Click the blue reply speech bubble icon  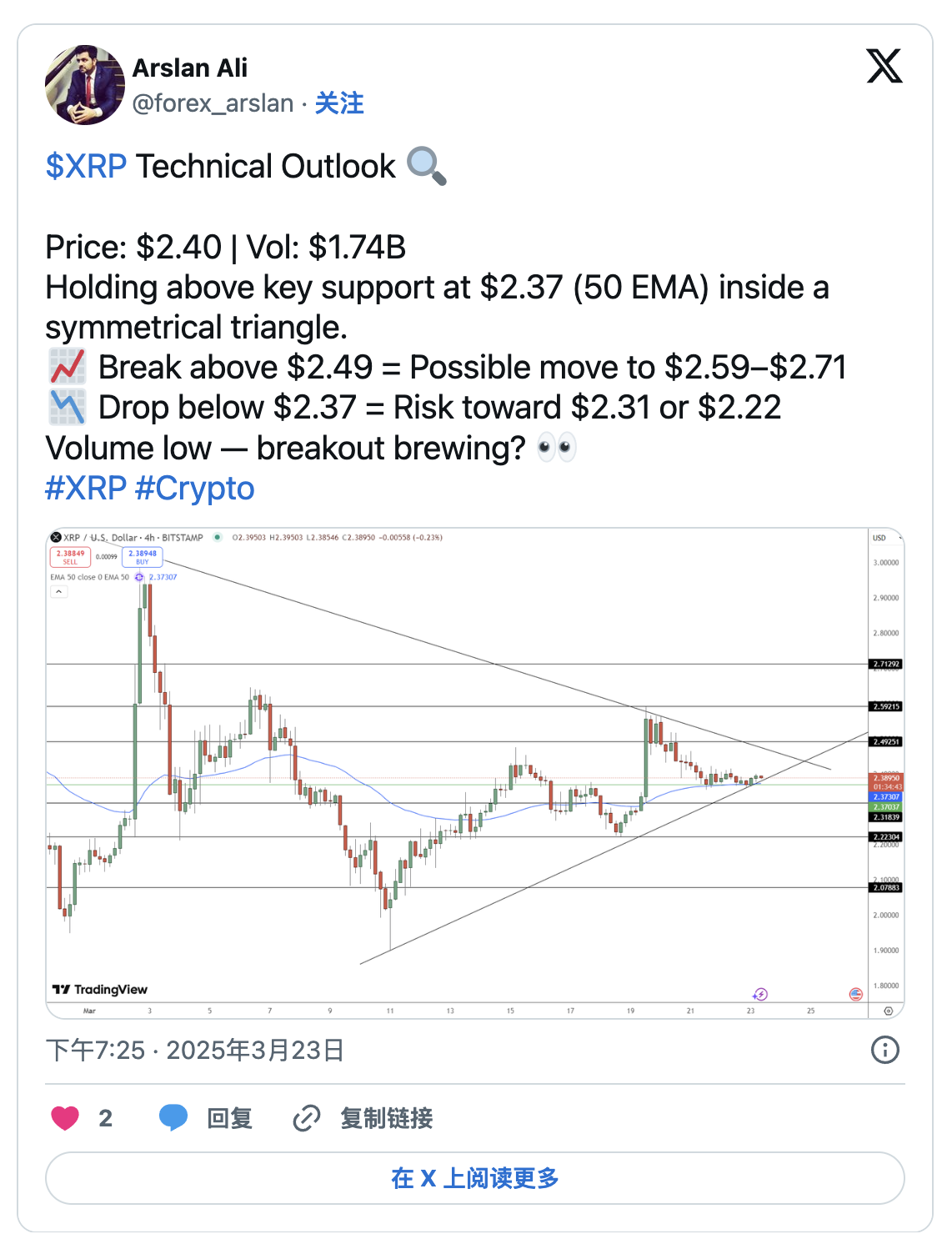pyautogui.click(x=173, y=1117)
